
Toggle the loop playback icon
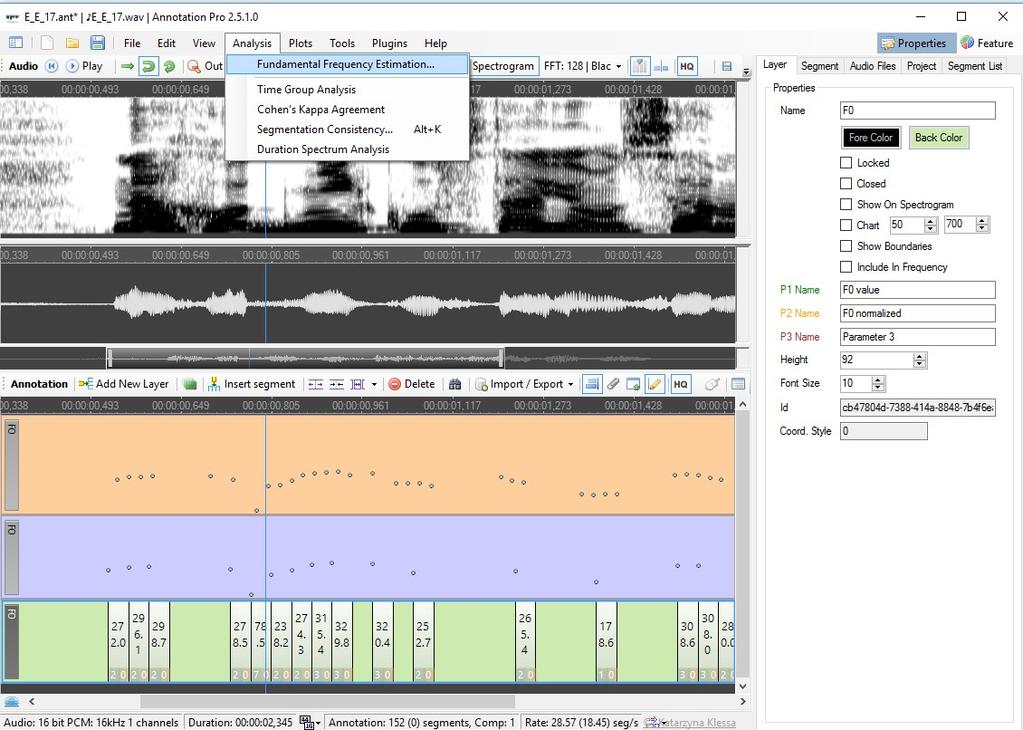[149, 66]
